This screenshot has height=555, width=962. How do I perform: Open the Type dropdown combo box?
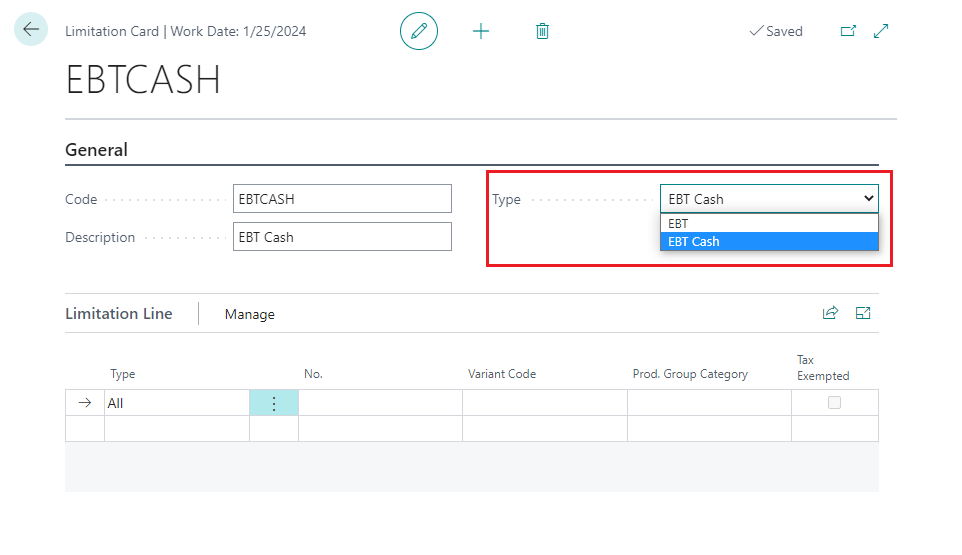pos(769,199)
